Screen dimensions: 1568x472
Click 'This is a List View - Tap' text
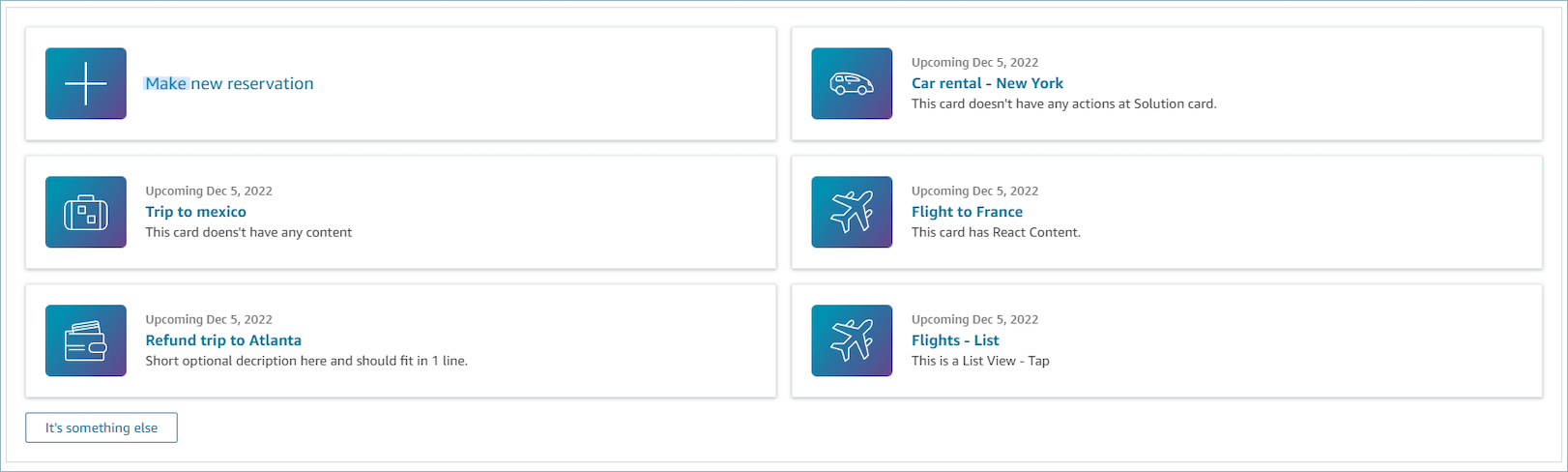coord(980,361)
